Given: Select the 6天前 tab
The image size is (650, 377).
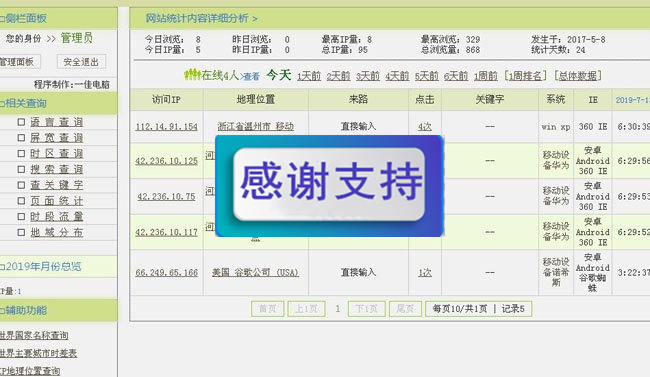Looking at the screenshot, I should 456,76.
